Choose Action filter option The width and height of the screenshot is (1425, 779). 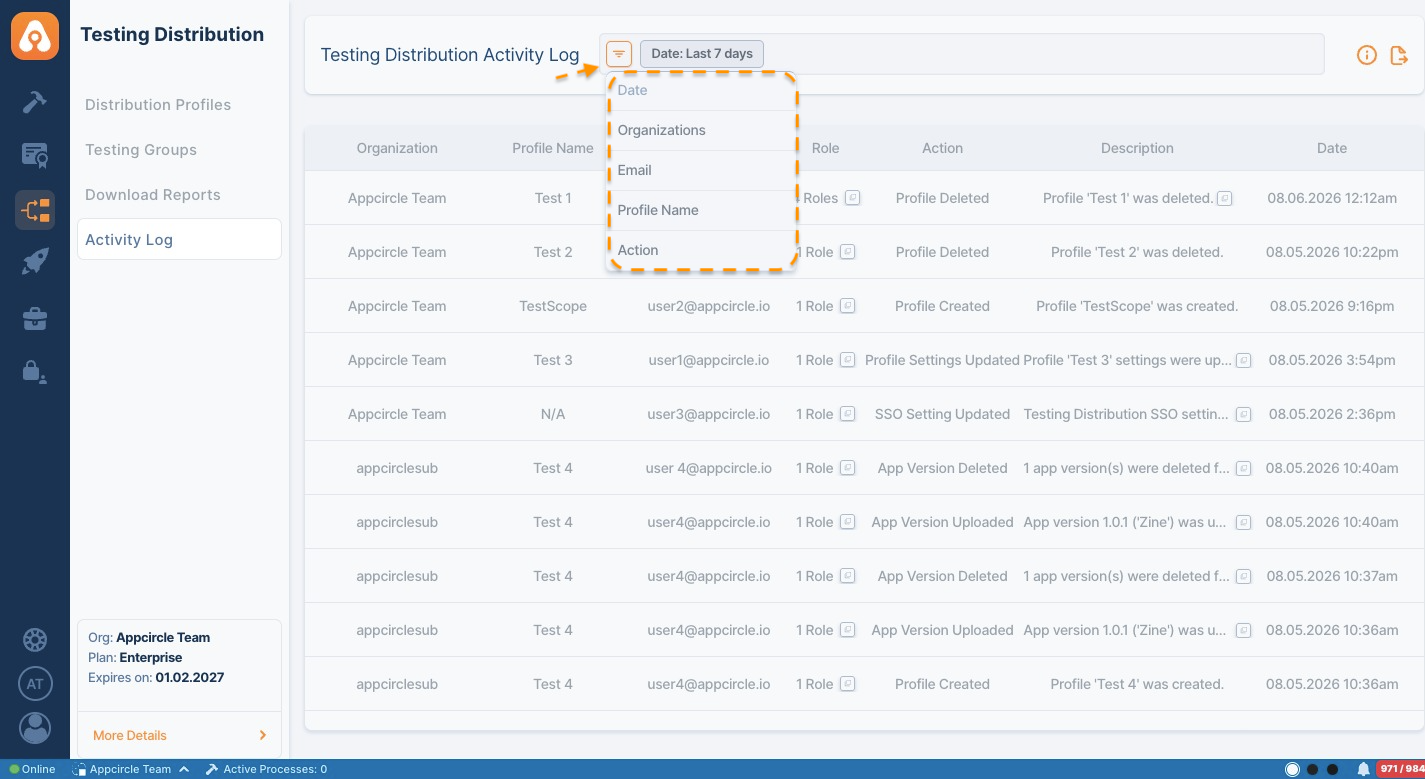[700, 250]
